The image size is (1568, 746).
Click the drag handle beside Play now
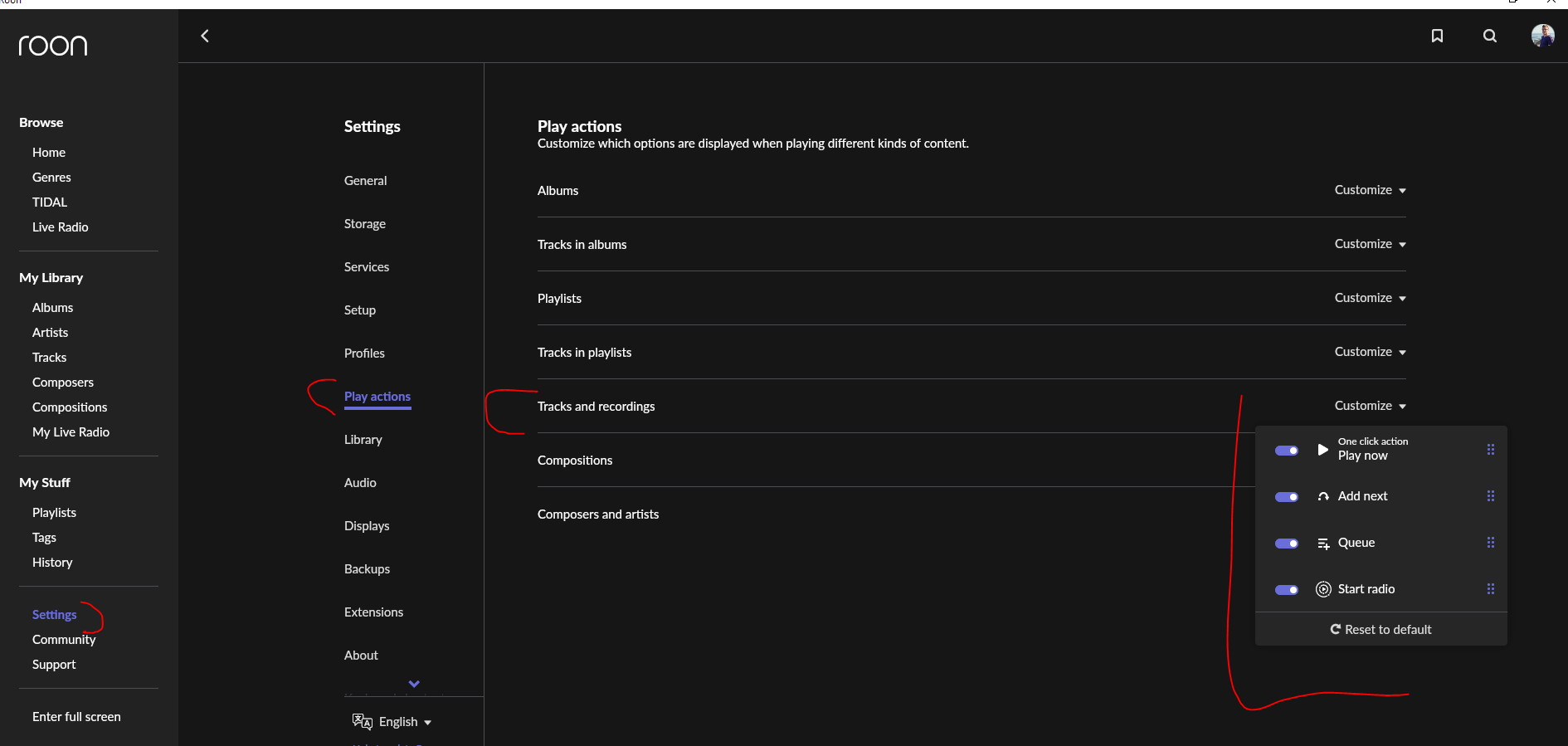tap(1491, 450)
